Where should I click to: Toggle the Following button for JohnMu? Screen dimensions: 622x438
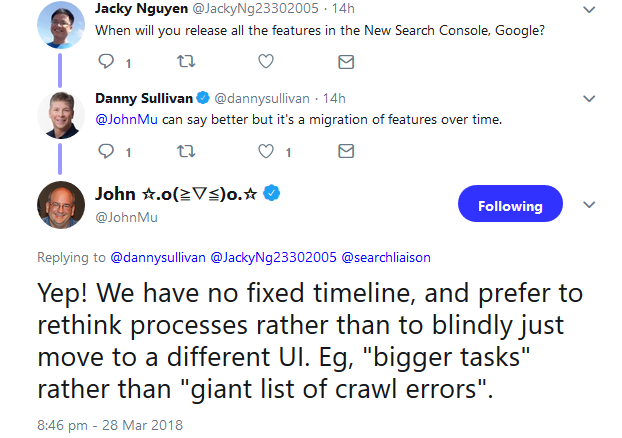(510, 206)
